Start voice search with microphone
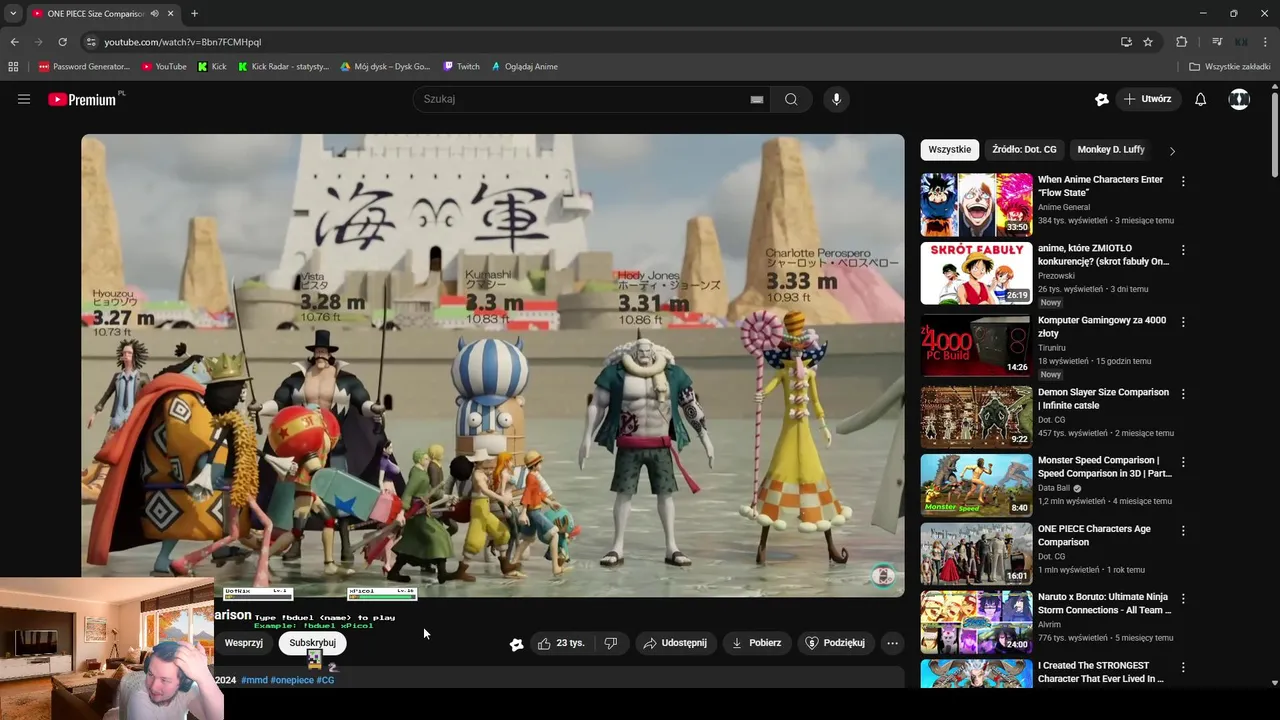Image resolution: width=1280 pixels, height=720 pixels. pos(837,99)
